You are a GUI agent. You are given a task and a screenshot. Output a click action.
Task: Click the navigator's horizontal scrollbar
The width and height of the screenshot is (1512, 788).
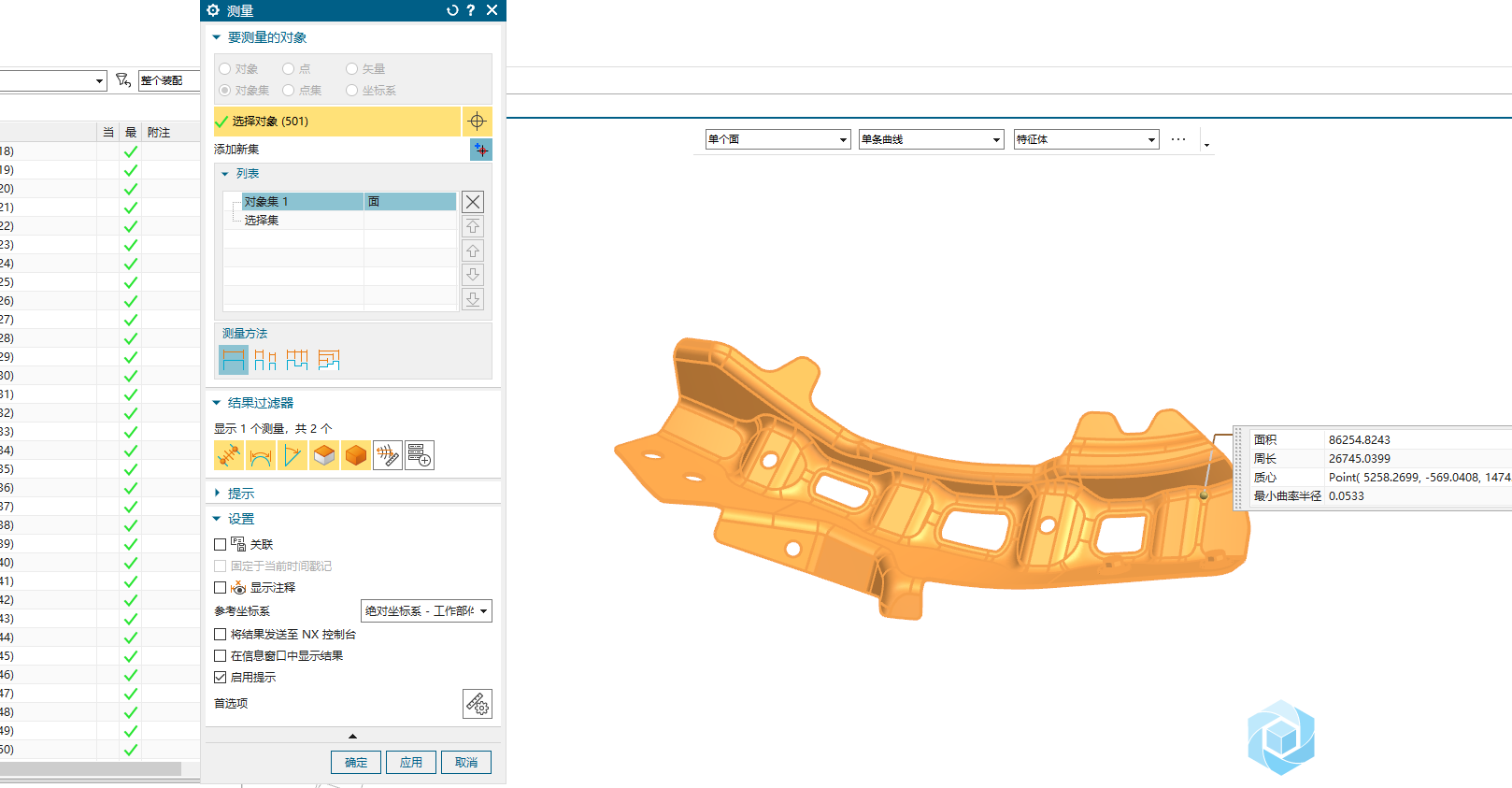tap(91, 768)
